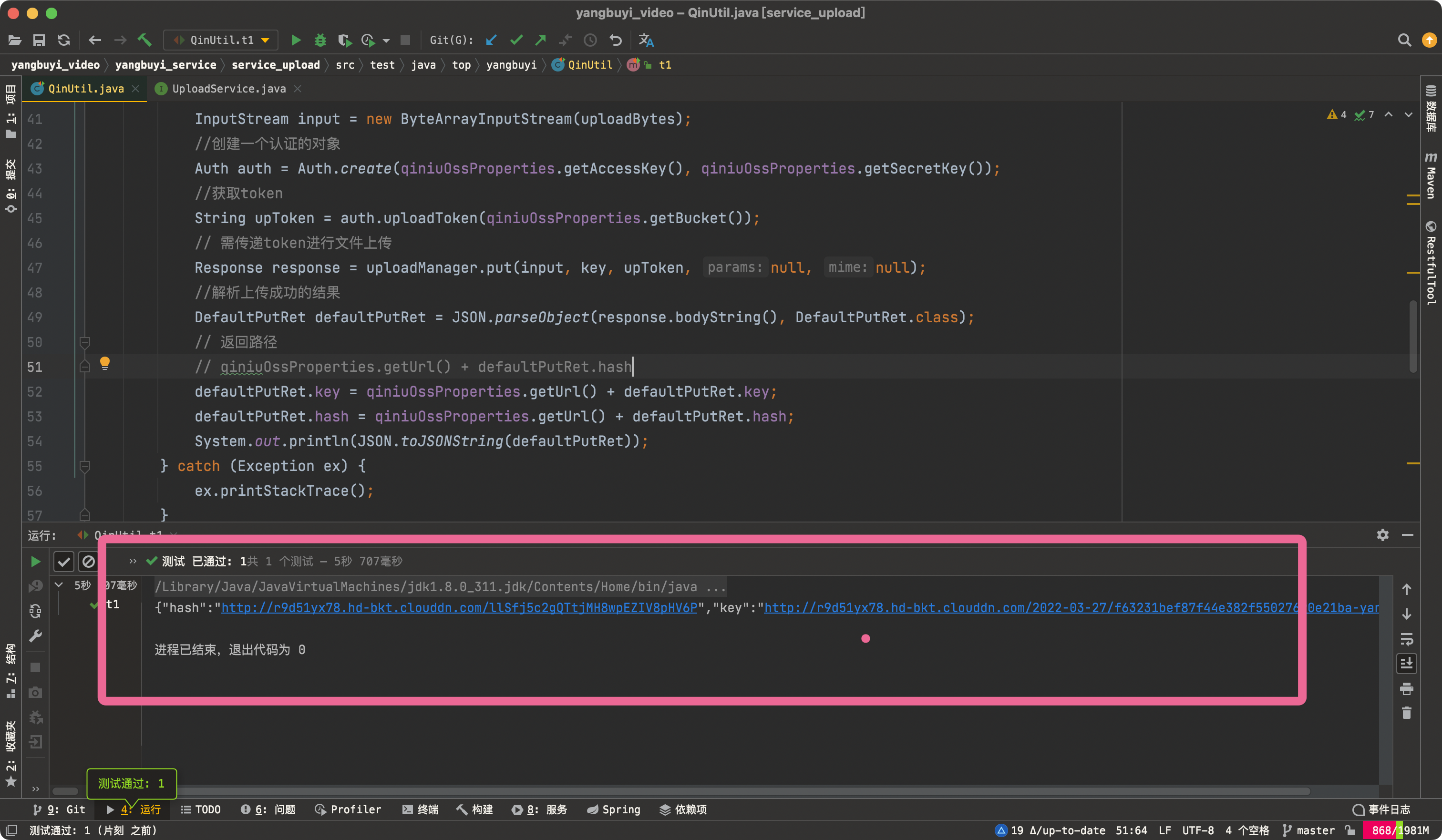Open the Git tool window tab
This screenshot has width=1442, height=840.
tap(58, 809)
